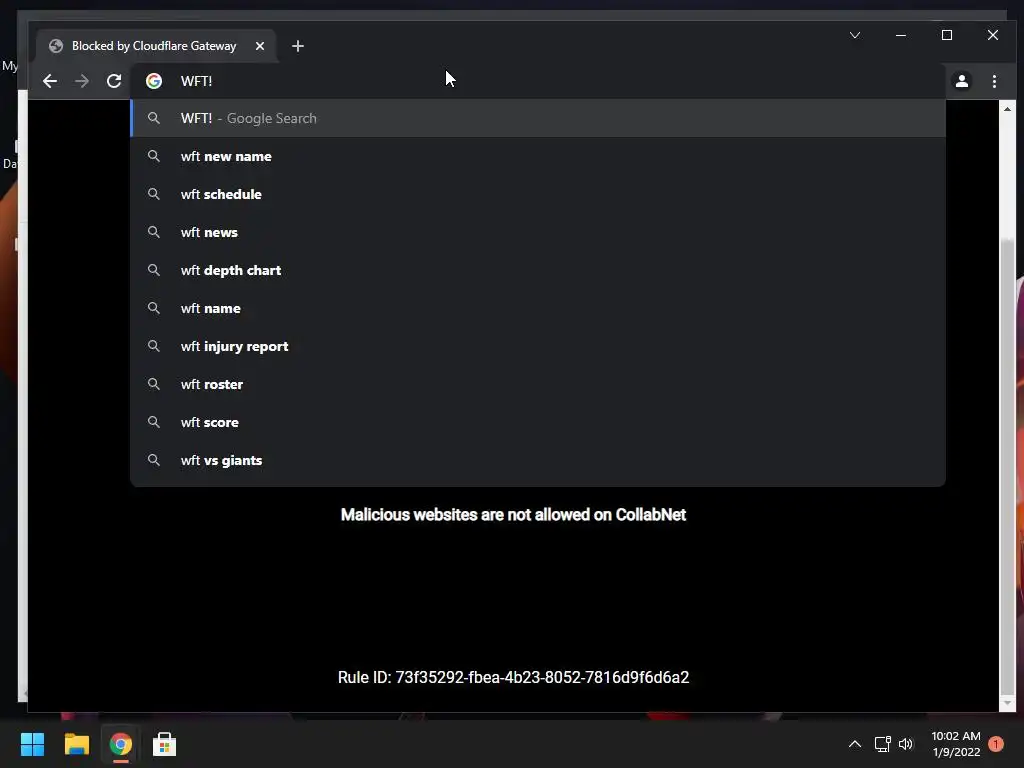1024x768 pixels.
Task: Click search icon beside wft depth chart
Action: tap(153, 270)
